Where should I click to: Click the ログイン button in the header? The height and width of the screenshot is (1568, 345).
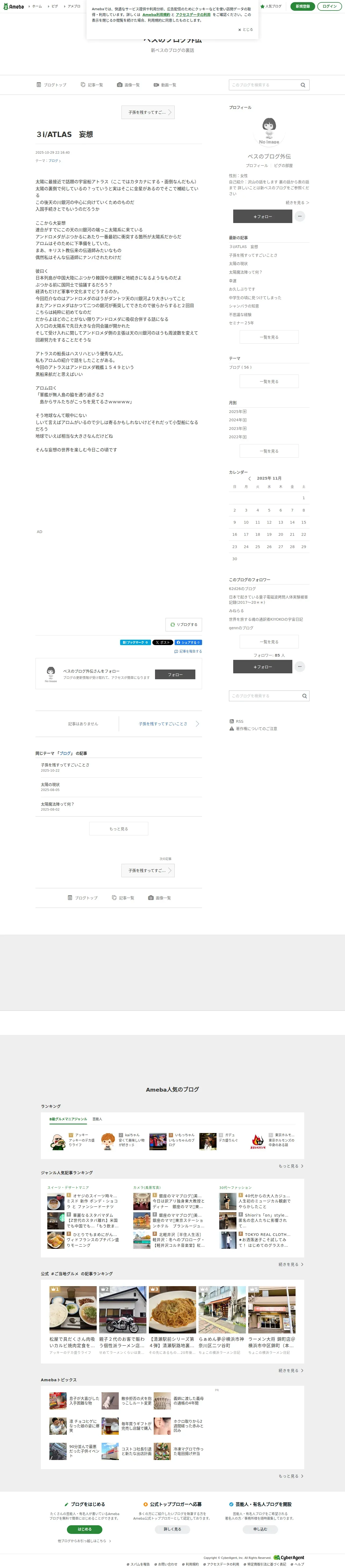point(329,6)
